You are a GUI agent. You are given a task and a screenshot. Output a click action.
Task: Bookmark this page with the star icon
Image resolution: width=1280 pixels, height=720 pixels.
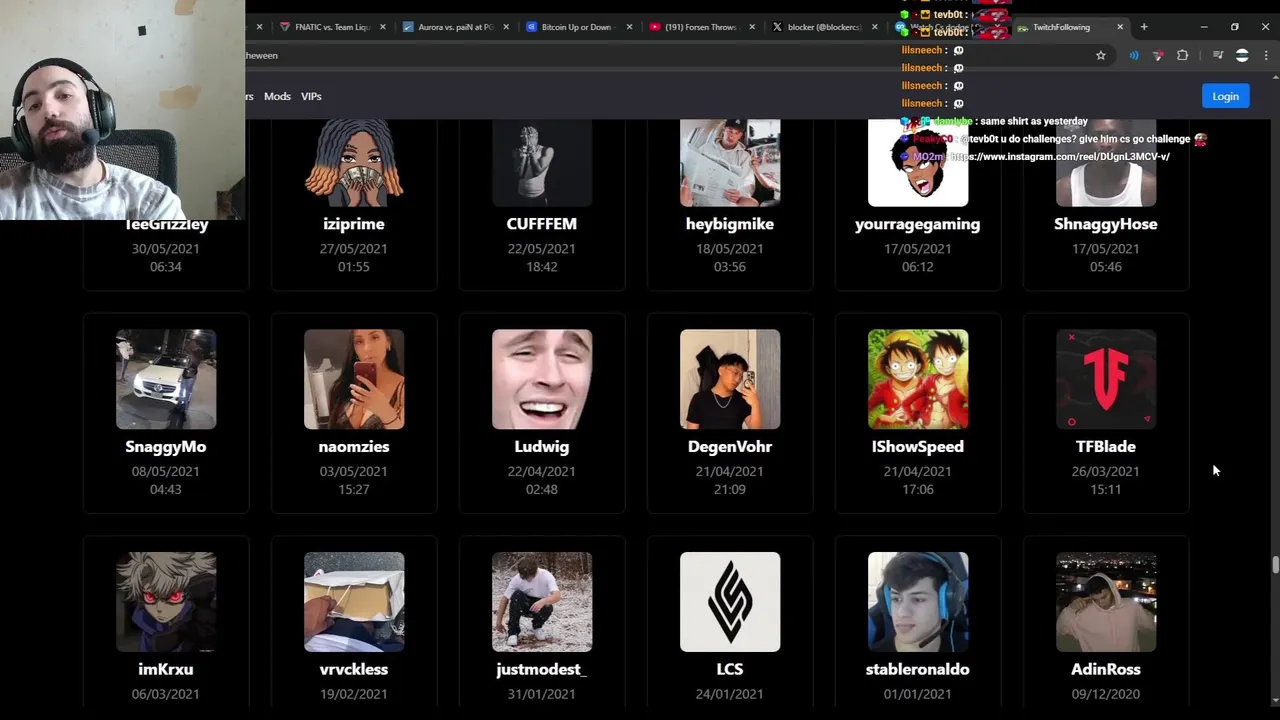1101,56
